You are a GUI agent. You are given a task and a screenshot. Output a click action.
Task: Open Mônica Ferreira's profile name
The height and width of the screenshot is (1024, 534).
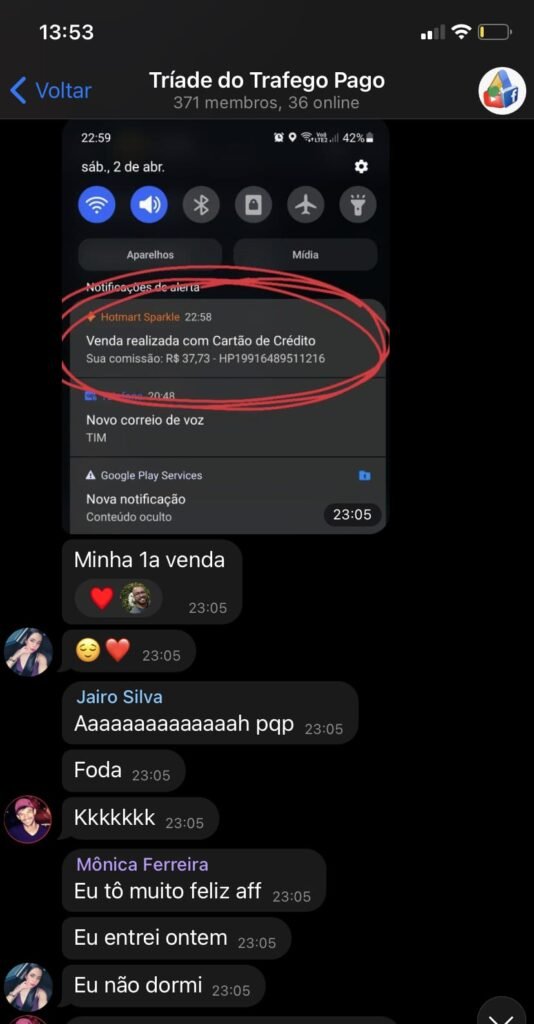[x=142, y=865]
